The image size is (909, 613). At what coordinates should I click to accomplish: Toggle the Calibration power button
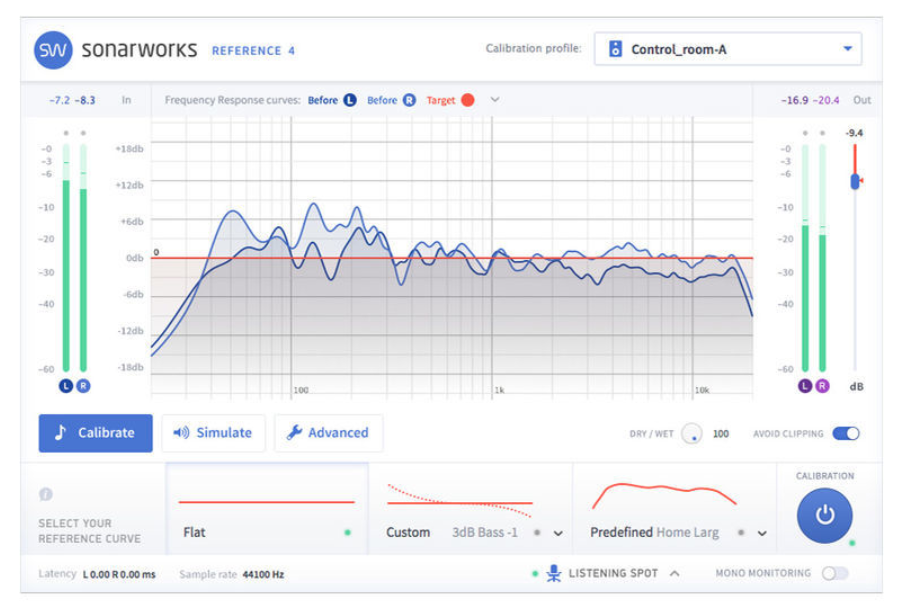click(824, 515)
